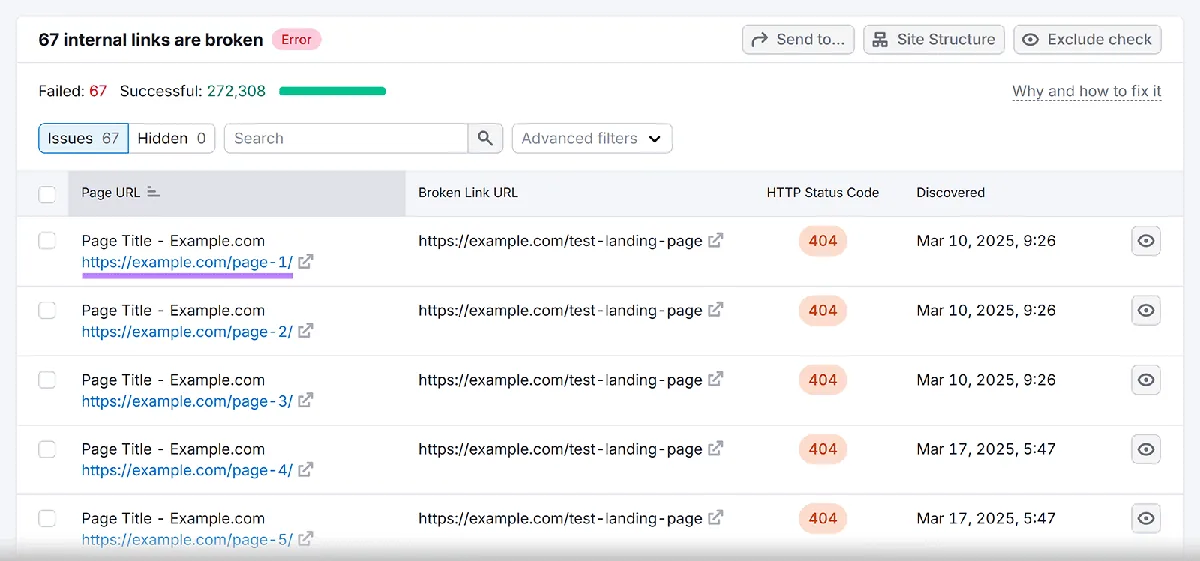Open broken link external icon in page-2 row
The width and height of the screenshot is (1200, 561).
716,310
